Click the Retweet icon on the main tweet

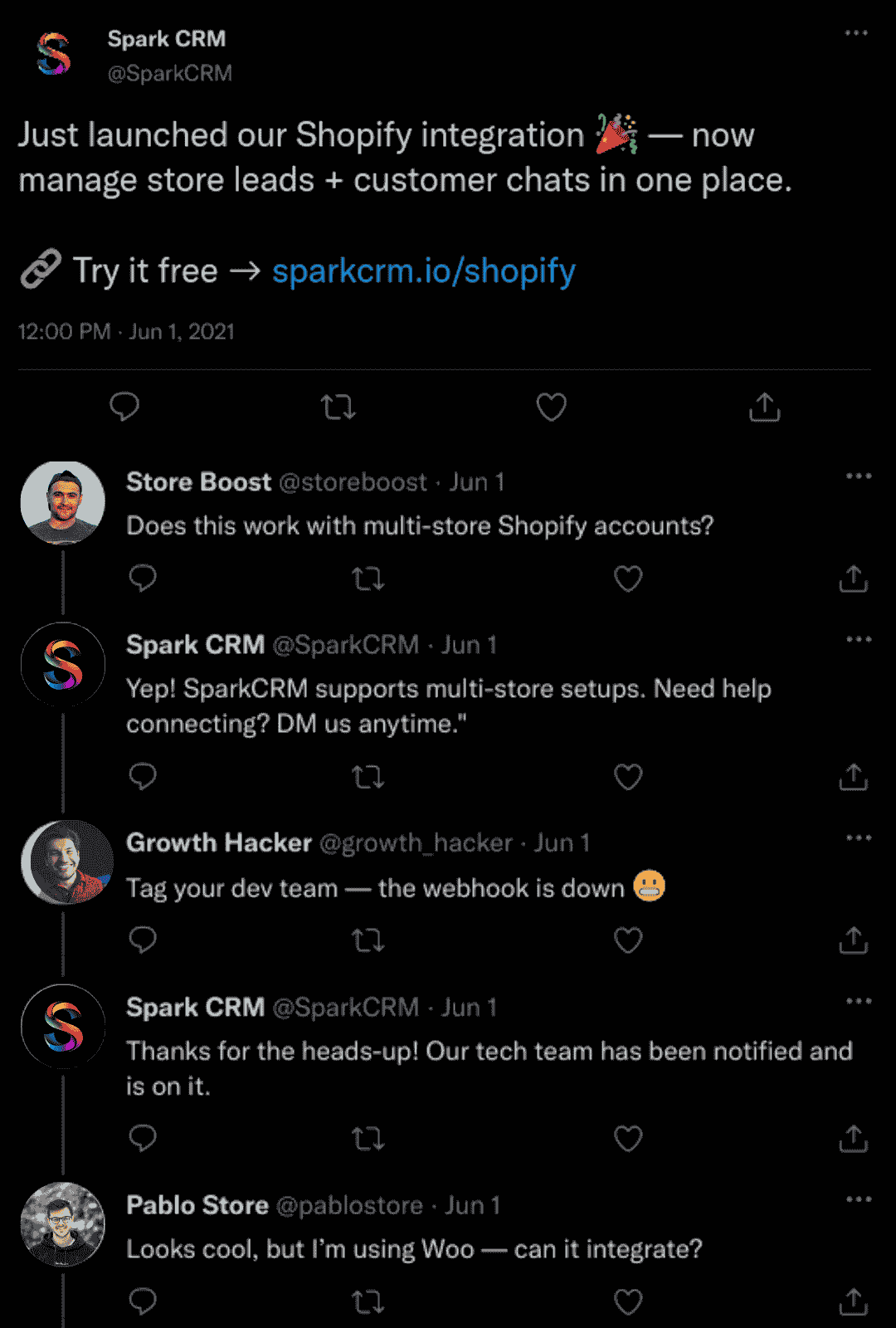click(x=338, y=407)
